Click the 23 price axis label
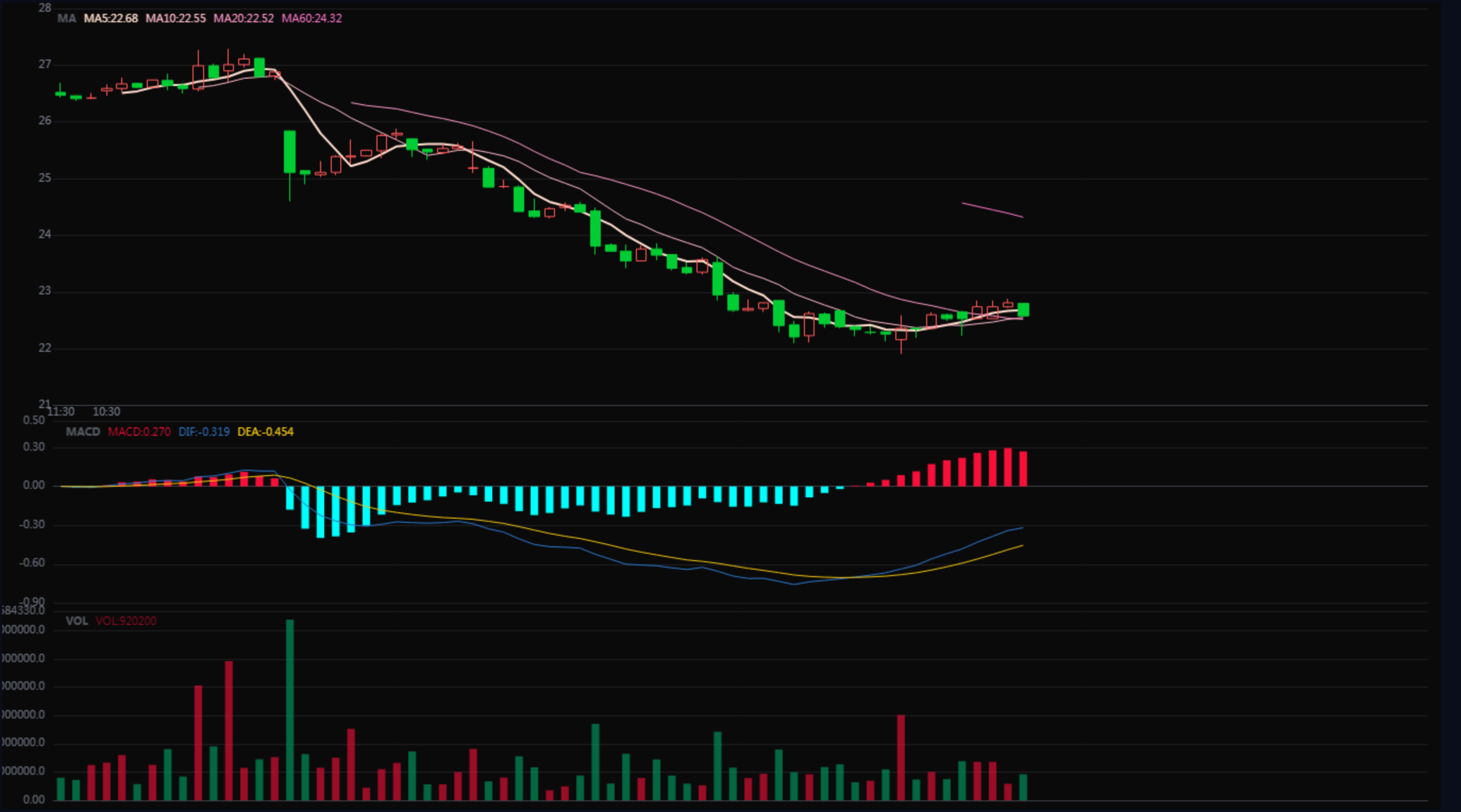Viewport: 1461px width, 812px height. (45, 291)
